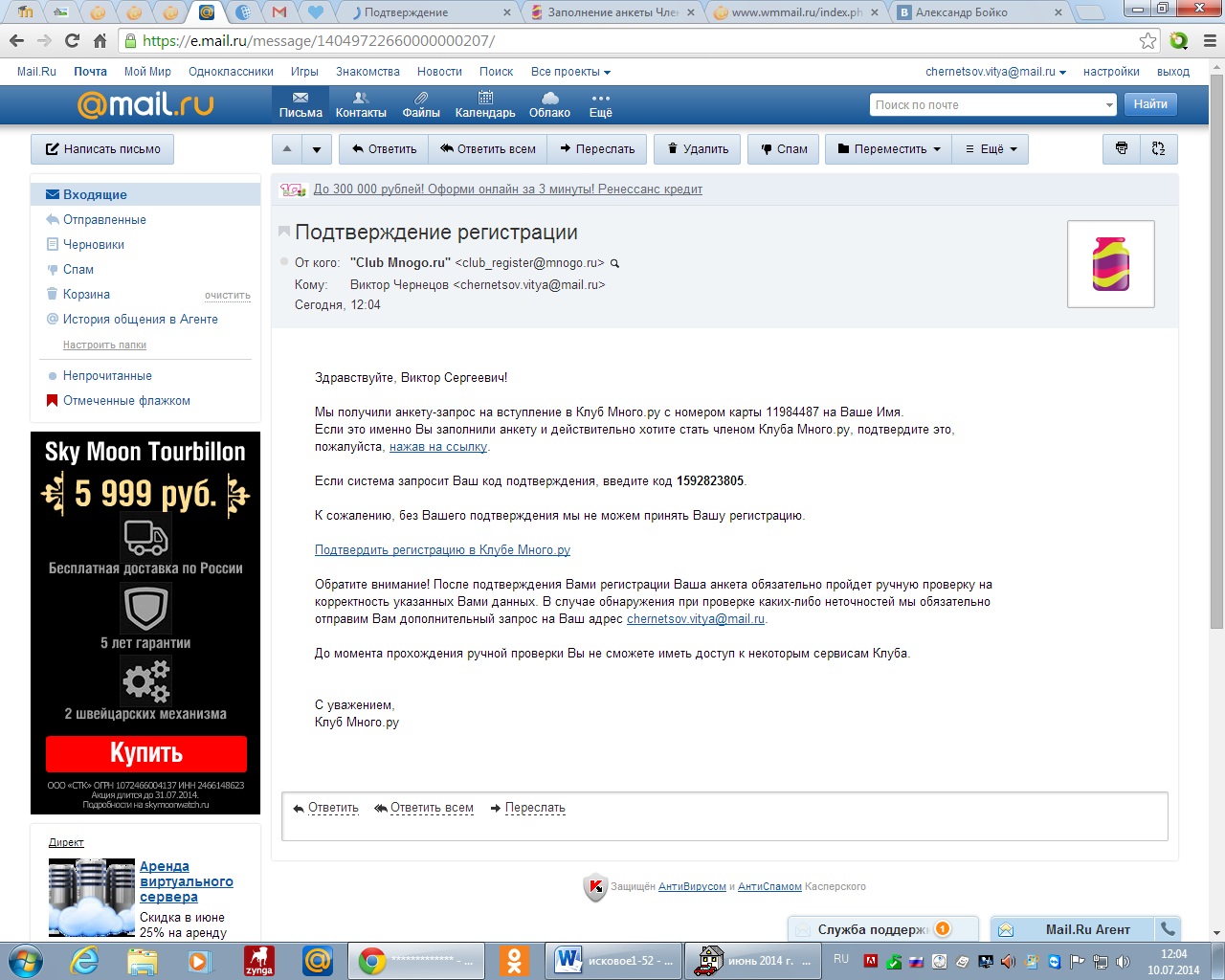The height and width of the screenshot is (980, 1225).
Task: Open Служба поддержки chat panel
Action: (x=883, y=929)
